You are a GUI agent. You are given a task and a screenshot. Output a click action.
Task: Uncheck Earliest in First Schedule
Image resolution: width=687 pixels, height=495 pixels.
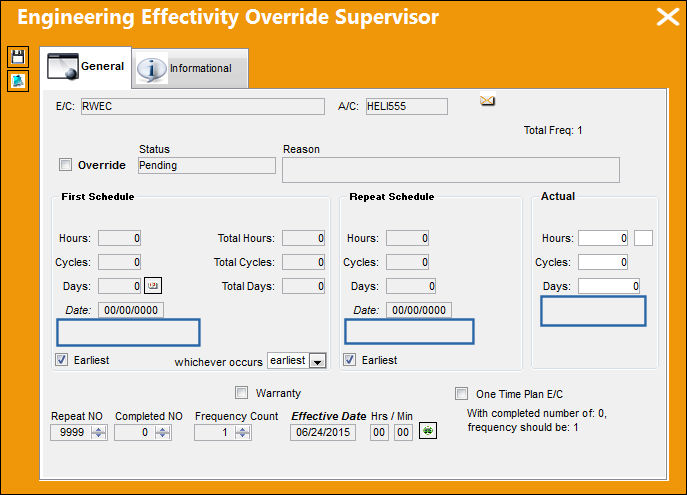point(62,360)
